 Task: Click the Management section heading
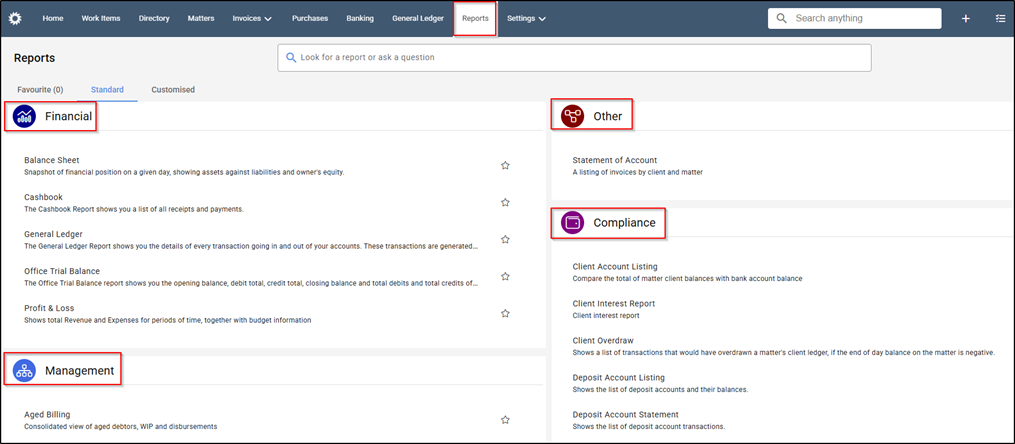[80, 371]
